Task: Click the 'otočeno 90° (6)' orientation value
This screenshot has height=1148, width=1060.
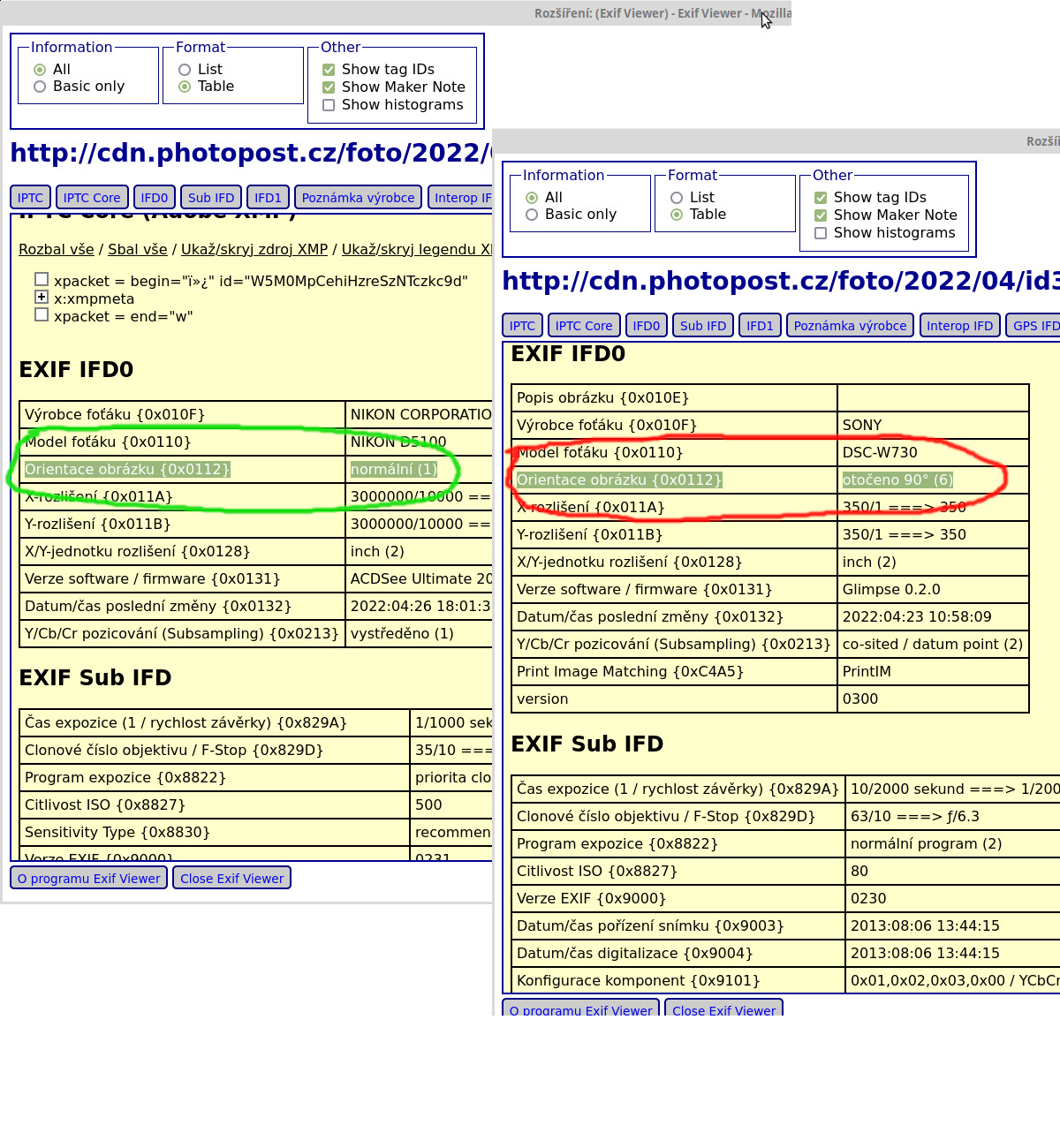Action: point(897,480)
